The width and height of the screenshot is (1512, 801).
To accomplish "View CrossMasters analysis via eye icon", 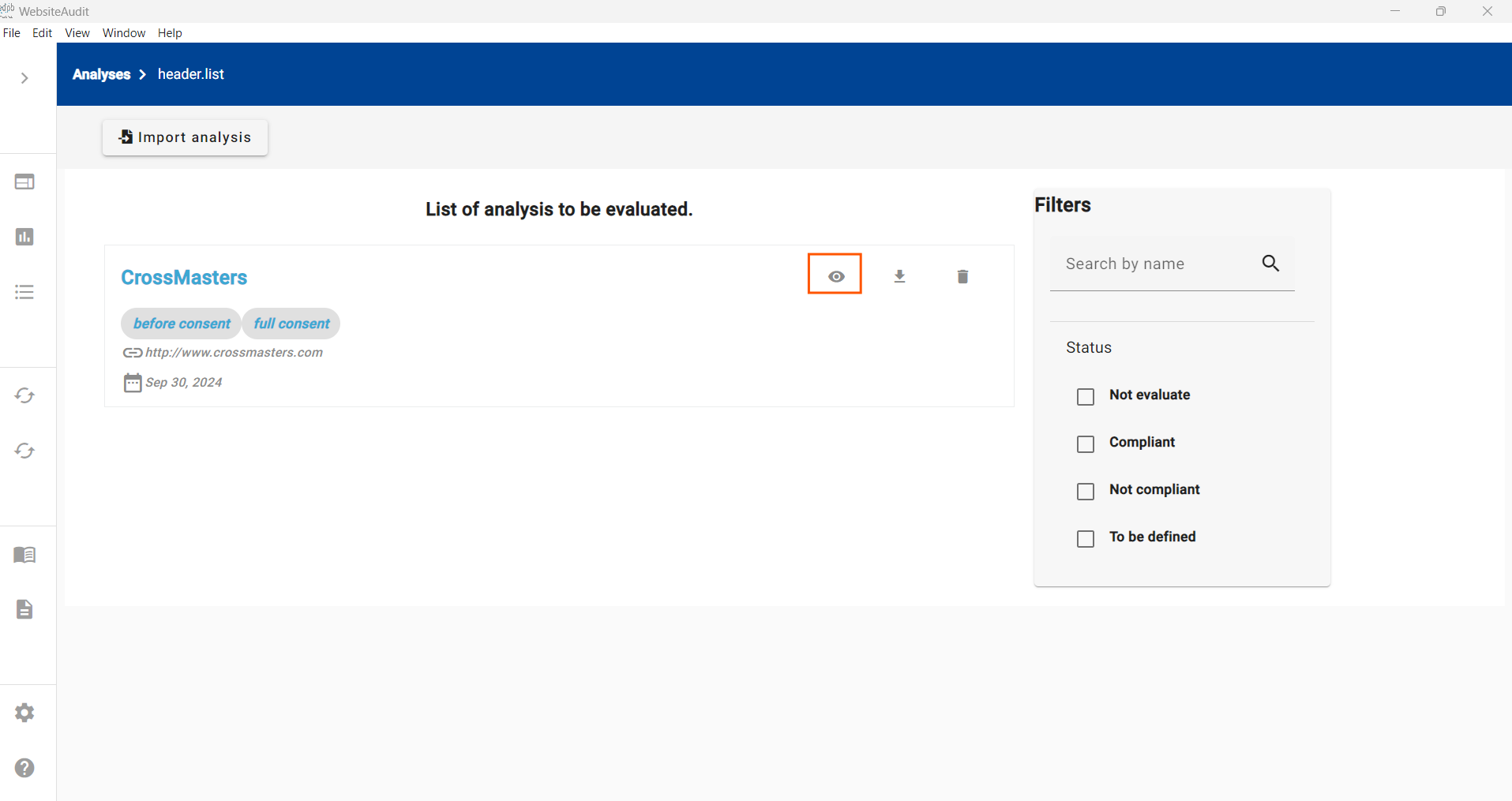I will (x=835, y=276).
